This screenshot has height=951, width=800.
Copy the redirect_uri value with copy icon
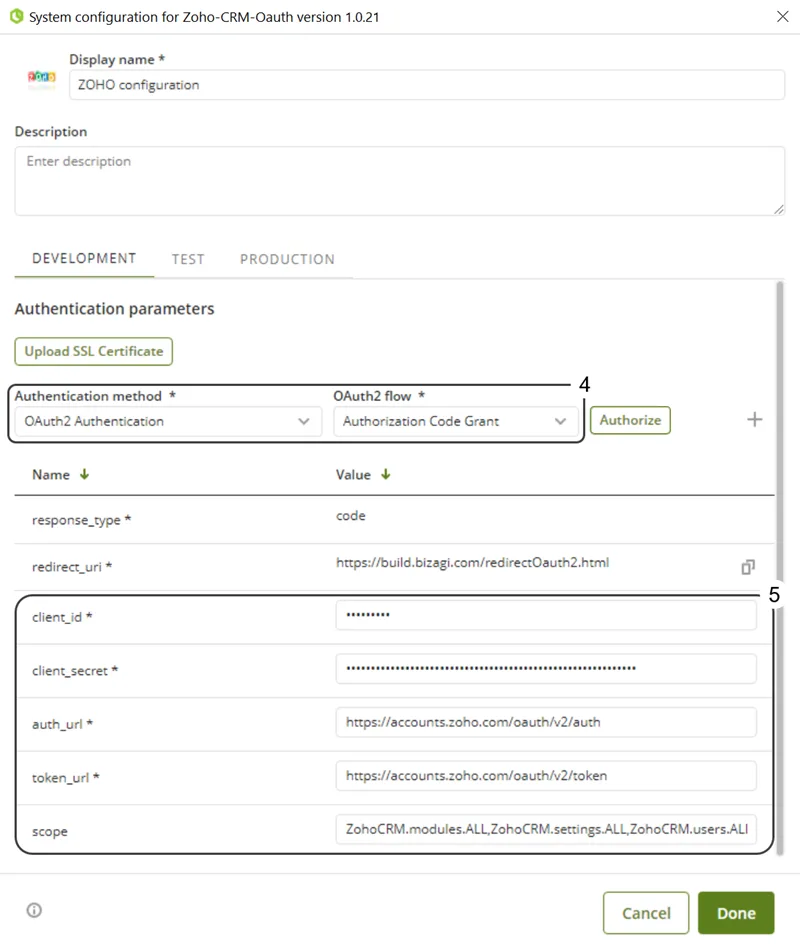[x=748, y=566]
